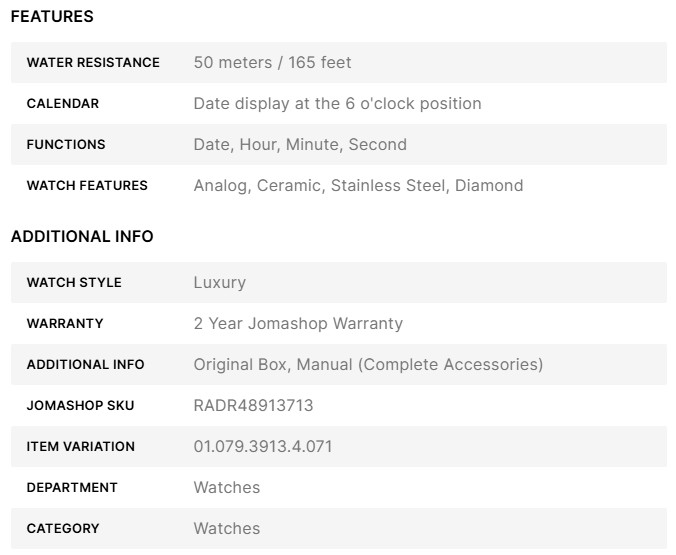
Task: Click the 50 meters / 165 feet value
Action: (272, 63)
